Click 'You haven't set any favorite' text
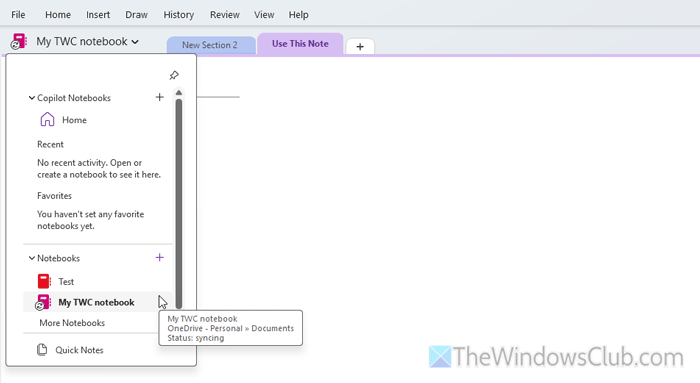The image size is (700, 383). [x=91, y=220]
